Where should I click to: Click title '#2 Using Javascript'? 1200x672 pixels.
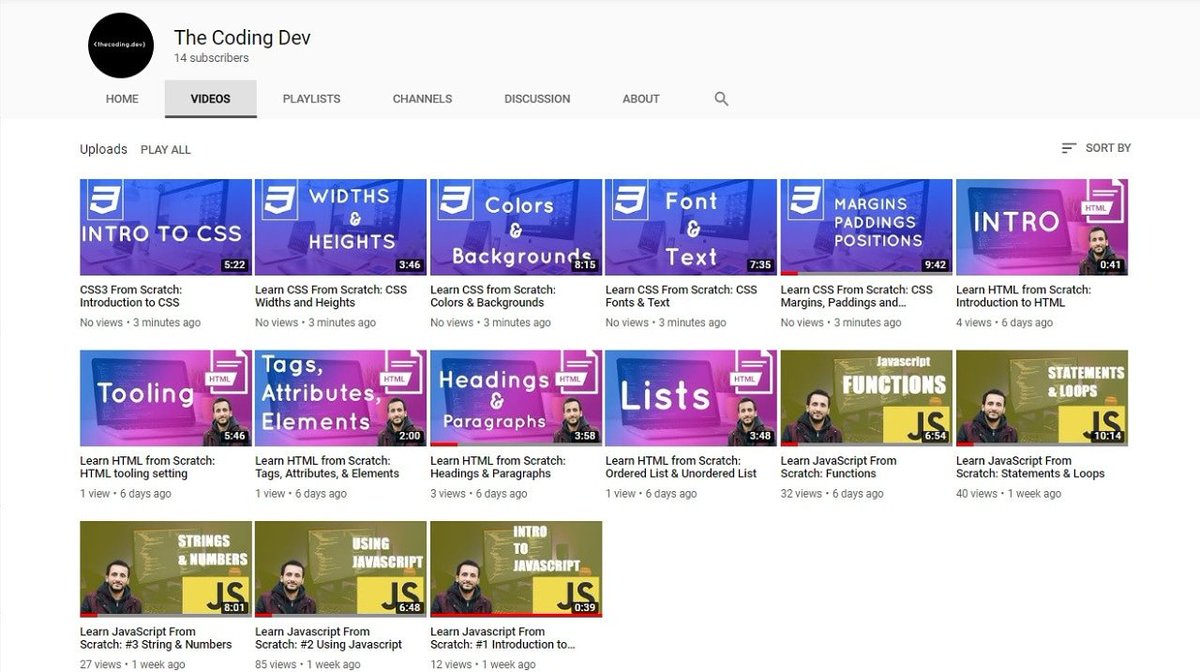(x=329, y=638)
